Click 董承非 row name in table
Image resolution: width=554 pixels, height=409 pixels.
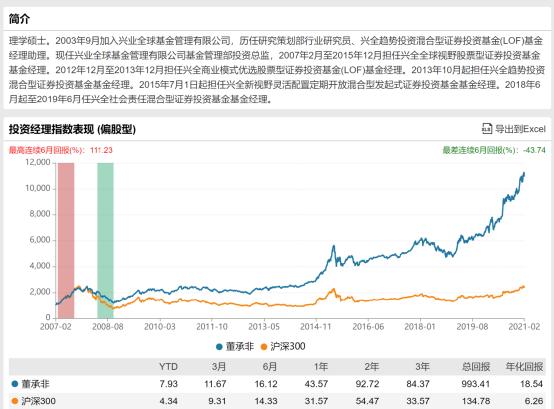(35, 384)
